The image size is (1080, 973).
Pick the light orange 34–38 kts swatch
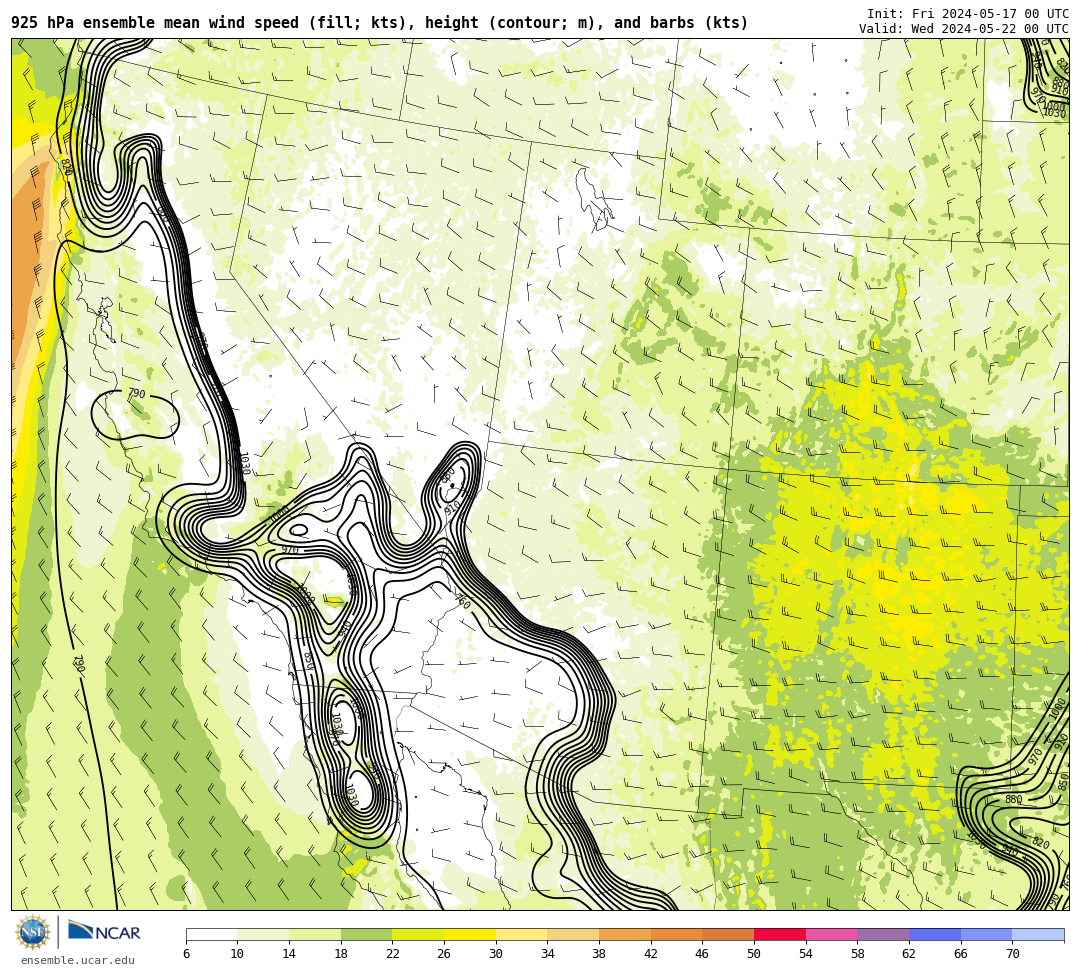pos(573,934)
